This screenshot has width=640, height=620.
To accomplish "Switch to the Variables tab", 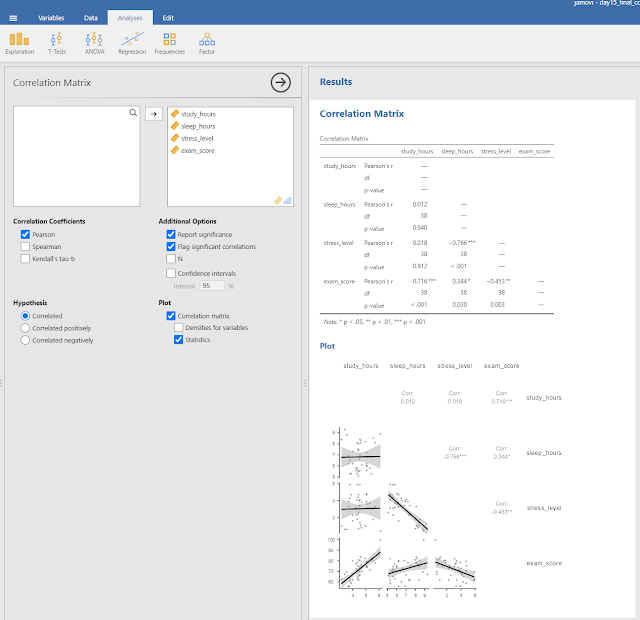I will pyautogui.click(x=51, y=18).
